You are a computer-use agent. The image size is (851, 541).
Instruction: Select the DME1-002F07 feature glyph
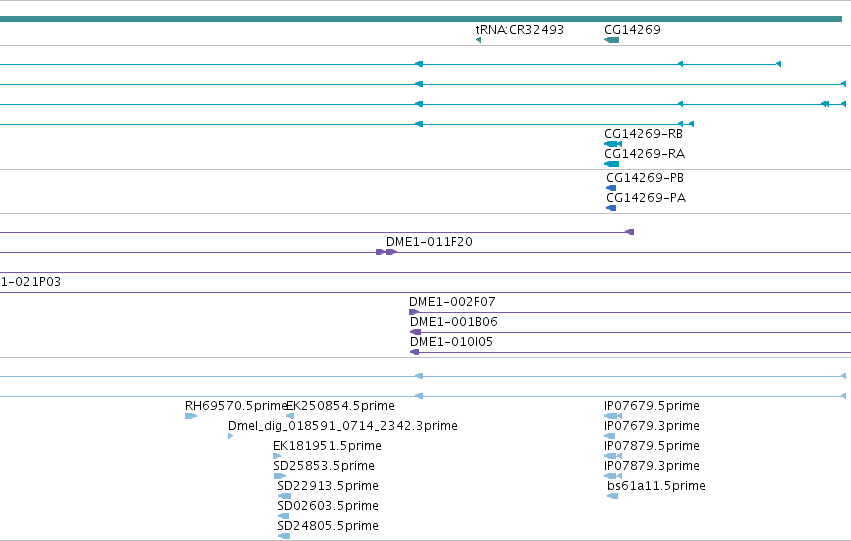(414, 312)
